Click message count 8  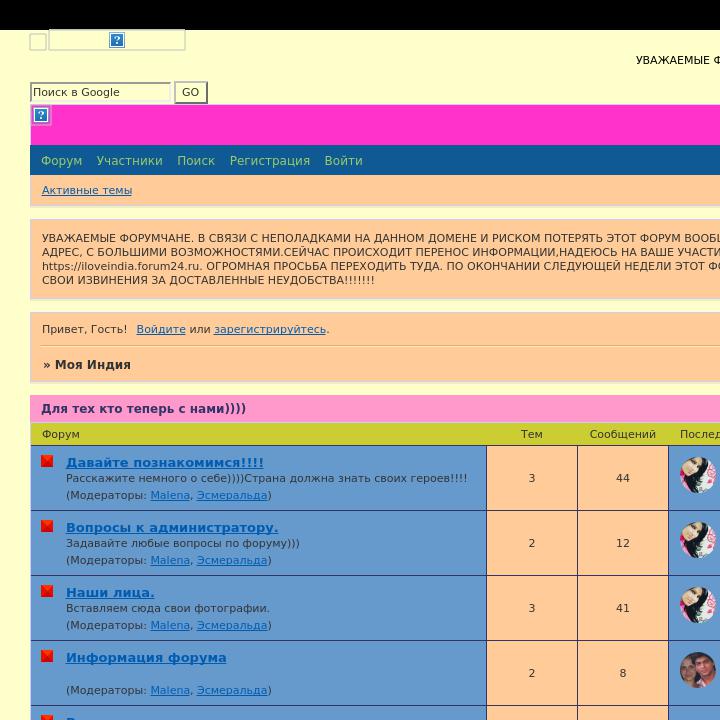pyautogui.click(x=623, y=673)
